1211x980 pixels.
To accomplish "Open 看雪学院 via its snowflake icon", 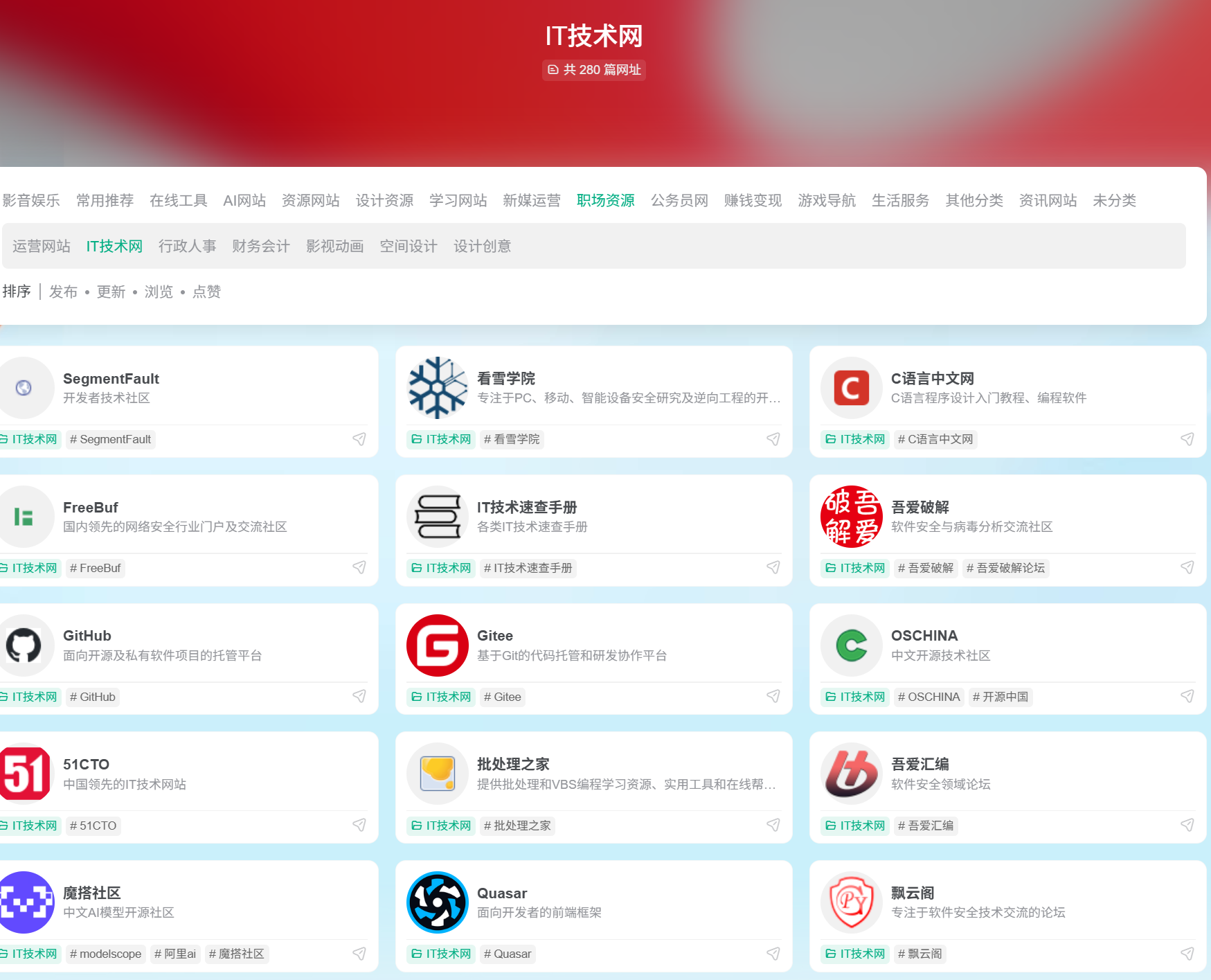I will [x=437, y=388].
